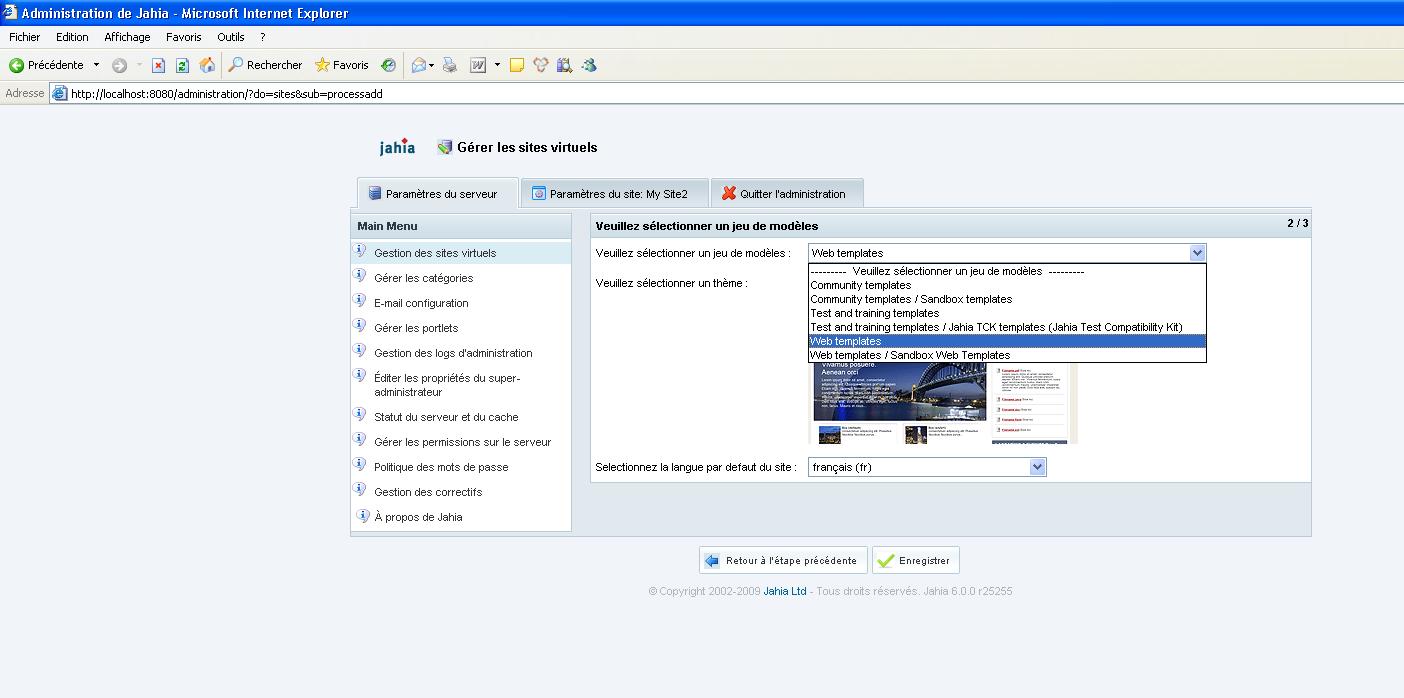Open the Fichier menu
This screenshot has width=1404, height=698.
point(25,37)
